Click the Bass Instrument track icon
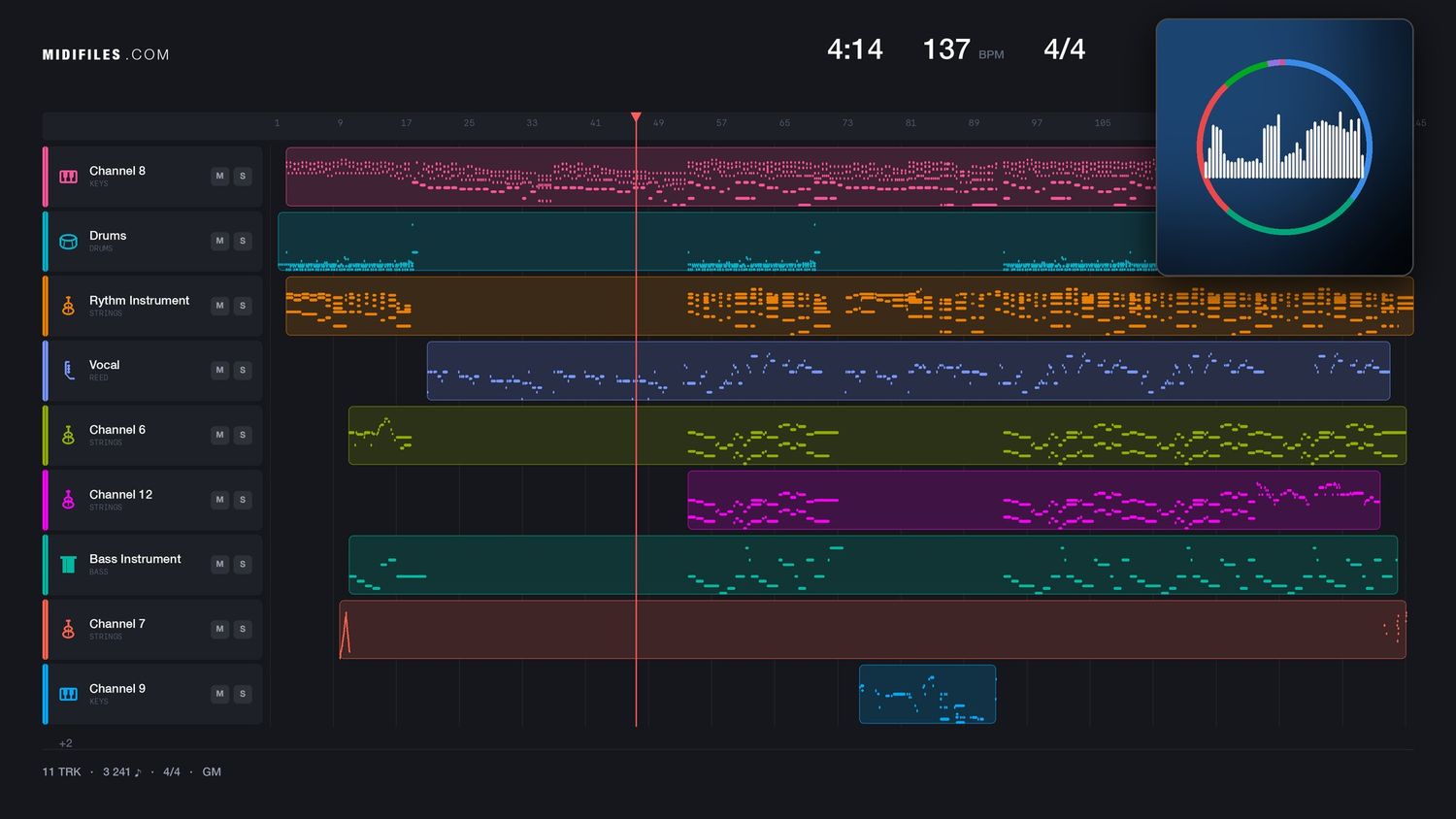This screenshot has height=819, width=1456. coord(68,565)
